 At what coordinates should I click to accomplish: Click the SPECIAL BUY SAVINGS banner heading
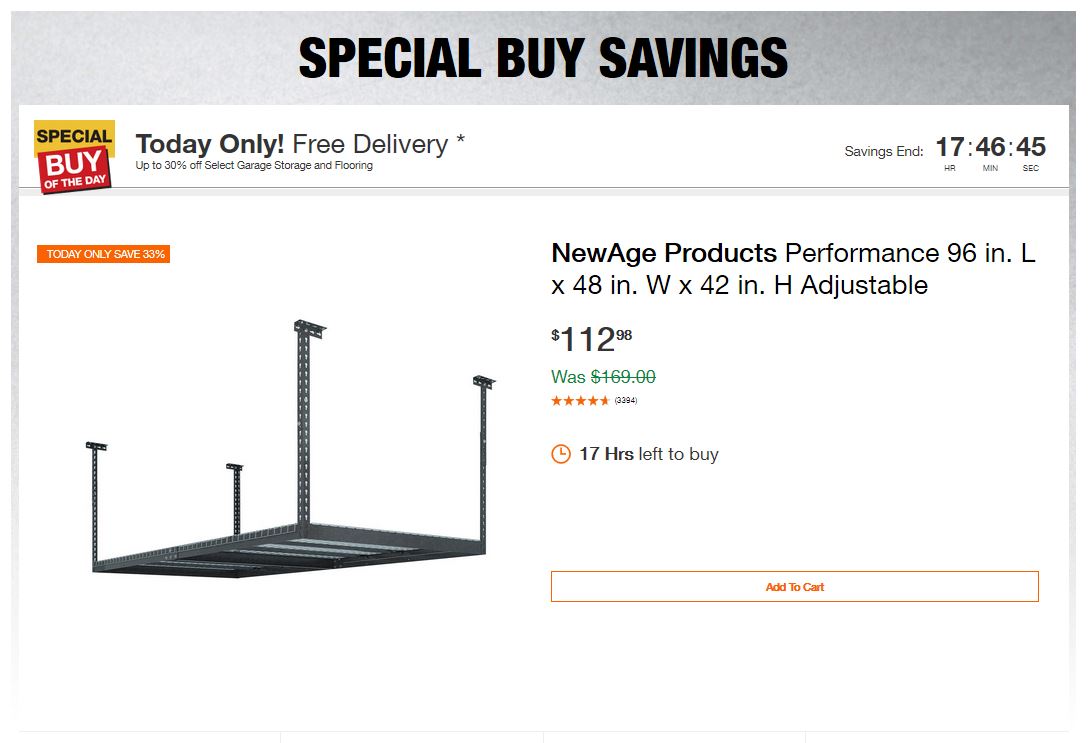(x=543, y=58)
